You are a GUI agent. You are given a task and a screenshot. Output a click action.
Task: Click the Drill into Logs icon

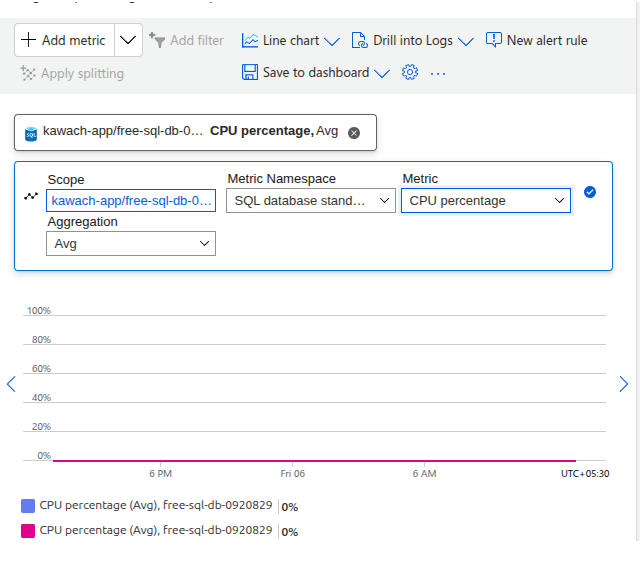click(360, 40)
